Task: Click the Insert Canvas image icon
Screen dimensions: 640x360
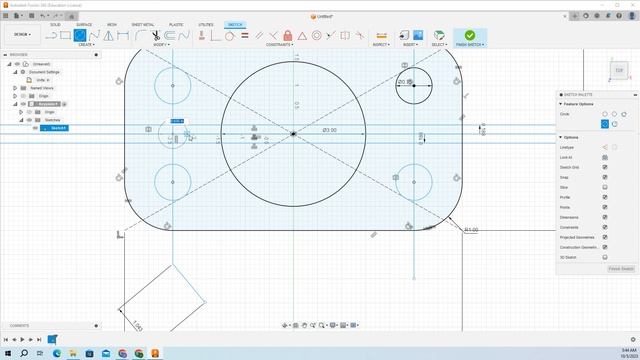Action: [x=418, y=35]
